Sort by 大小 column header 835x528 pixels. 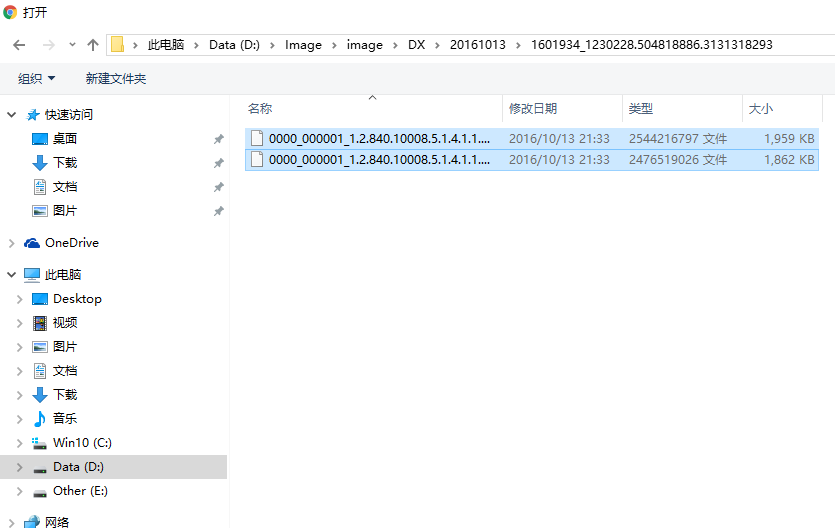click(x=760, y=109)
